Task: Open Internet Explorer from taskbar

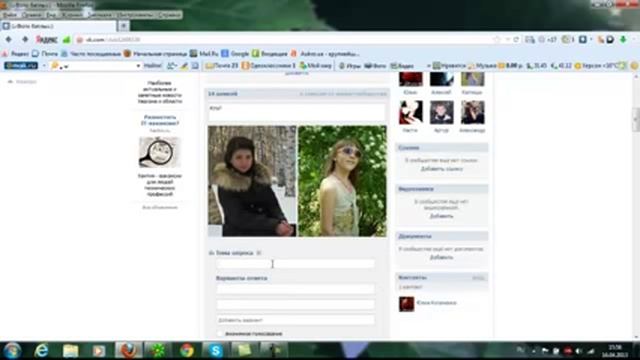Action: coord(41,351)
